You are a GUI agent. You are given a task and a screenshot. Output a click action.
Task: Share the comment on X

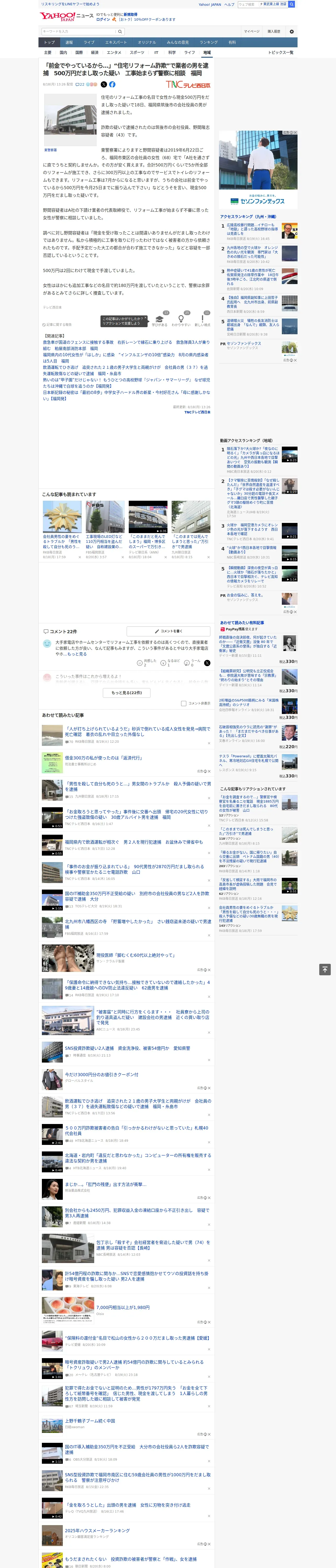(x=207, y=663)
